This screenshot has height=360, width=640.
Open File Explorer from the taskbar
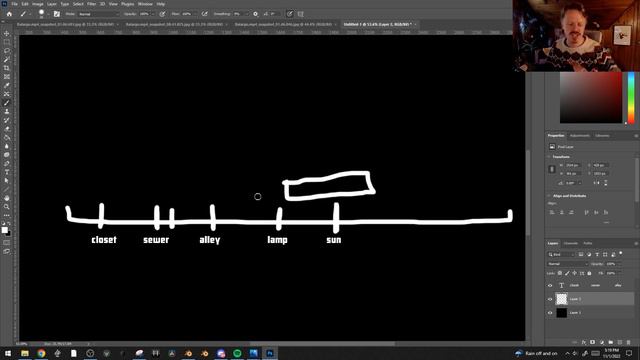point(25,353)
